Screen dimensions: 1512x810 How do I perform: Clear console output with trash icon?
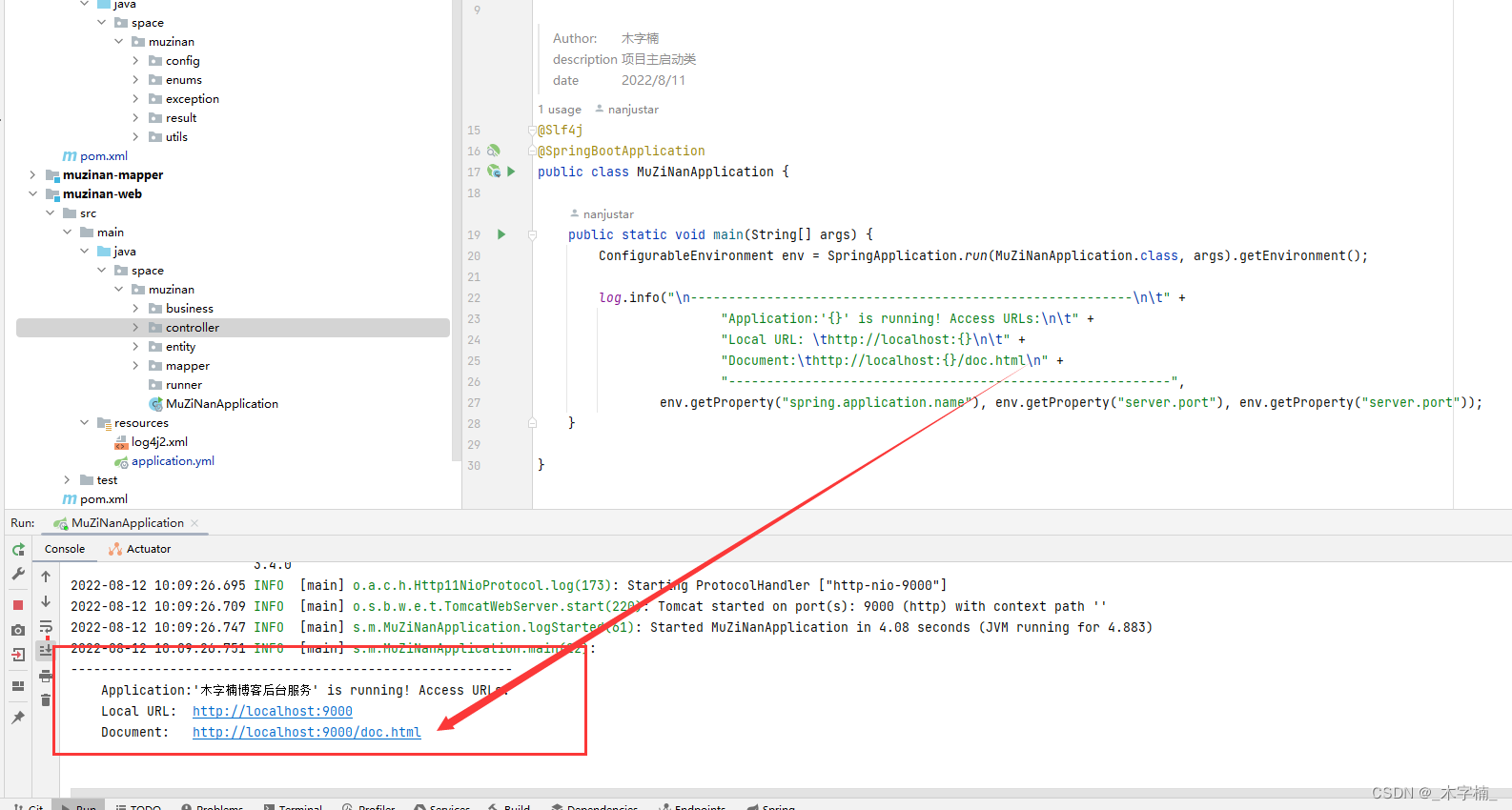tap(46, 700)
